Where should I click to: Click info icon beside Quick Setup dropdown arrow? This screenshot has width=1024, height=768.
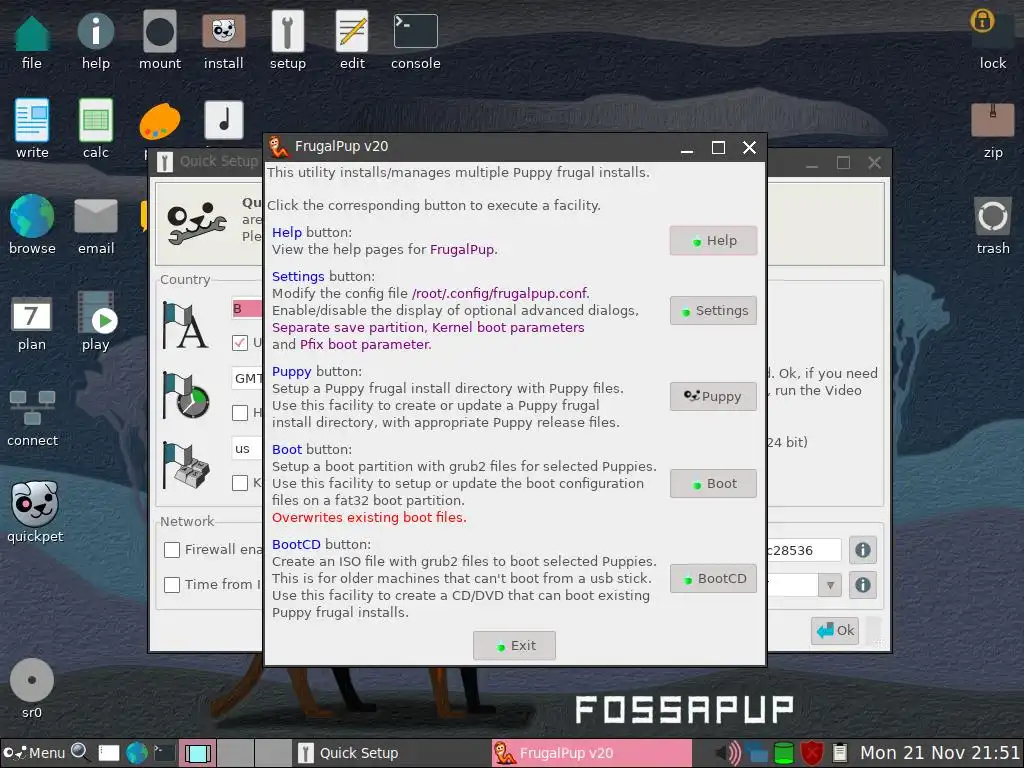click(862, 585)
